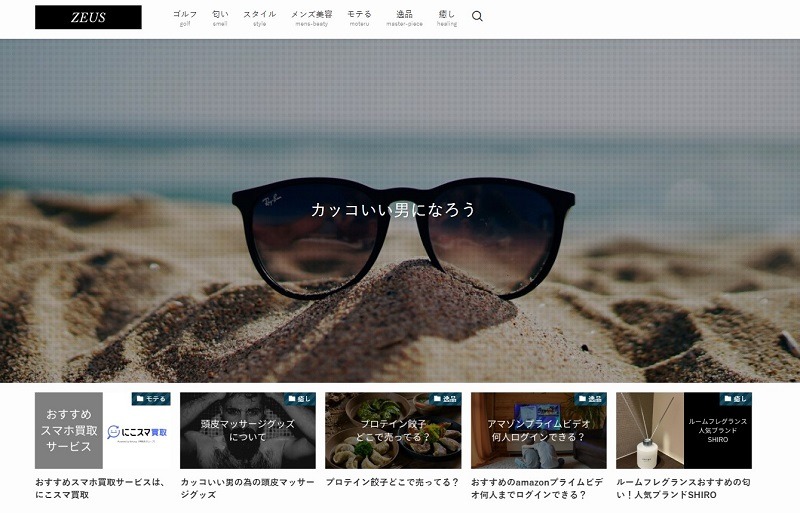Select the モテる (moteru) navigation item
The image size is (800, 513).
point(359,17)
